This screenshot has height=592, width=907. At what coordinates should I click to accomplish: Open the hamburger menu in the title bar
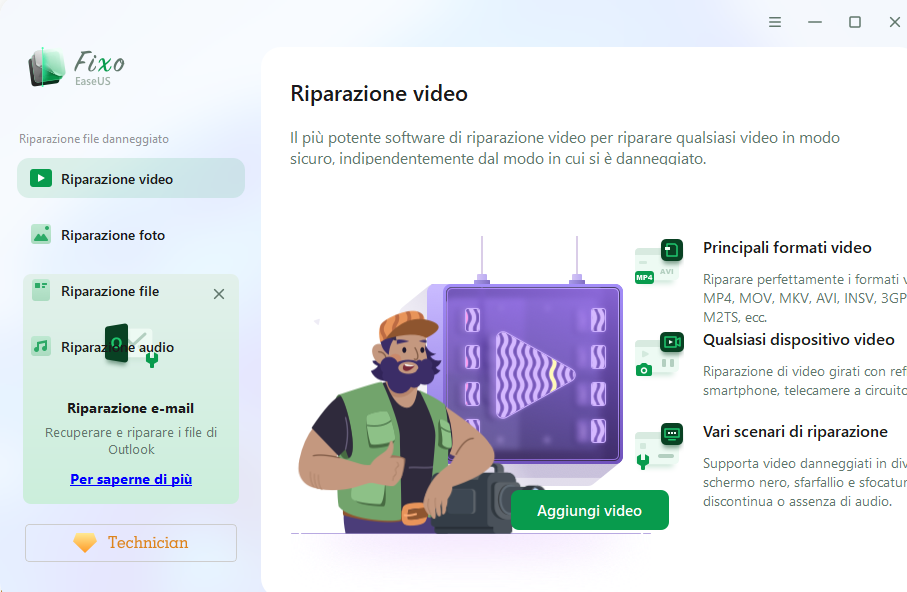click(x=775, y=22)
